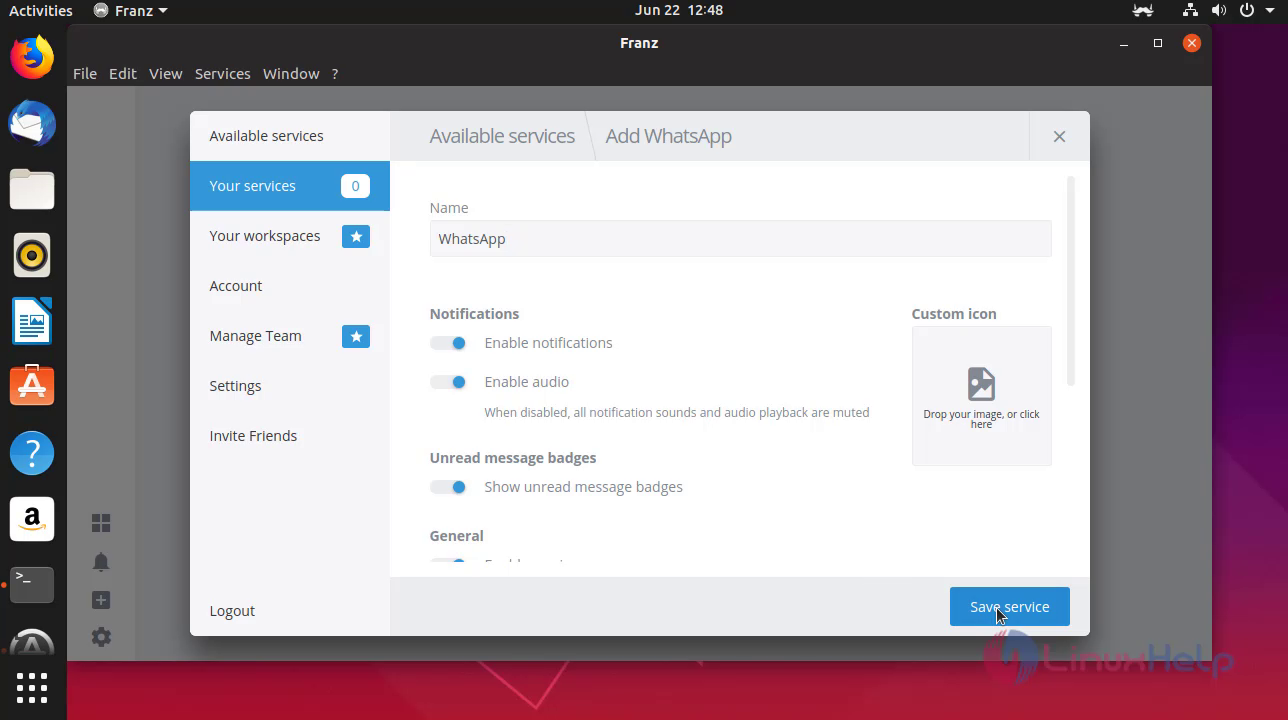This screenshot has height=720, width=1288.
Task: Open LibreOffice Writer from the dock
Action: pos(32,321)
